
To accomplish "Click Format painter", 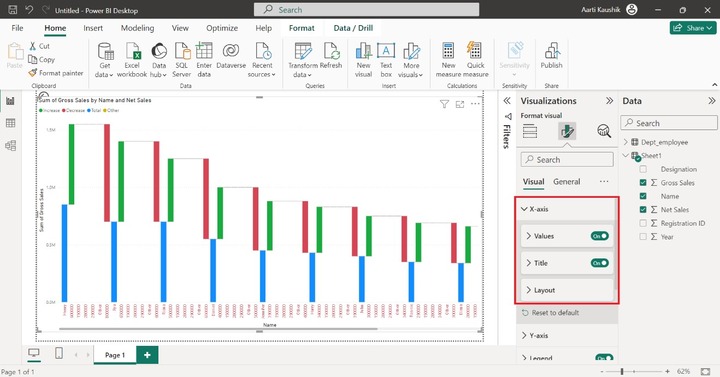I will pyautogui.click(x=56, y=73).
